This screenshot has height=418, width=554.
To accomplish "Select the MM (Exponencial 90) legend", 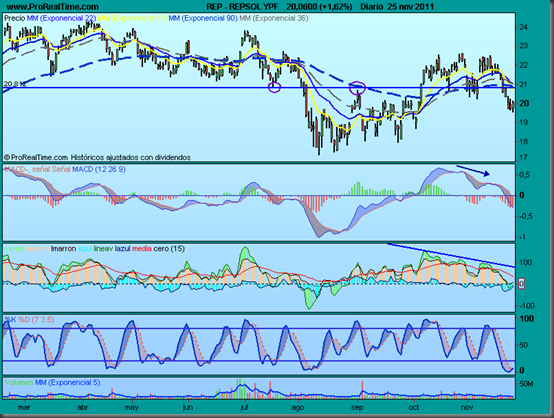I will coord(203,18).
